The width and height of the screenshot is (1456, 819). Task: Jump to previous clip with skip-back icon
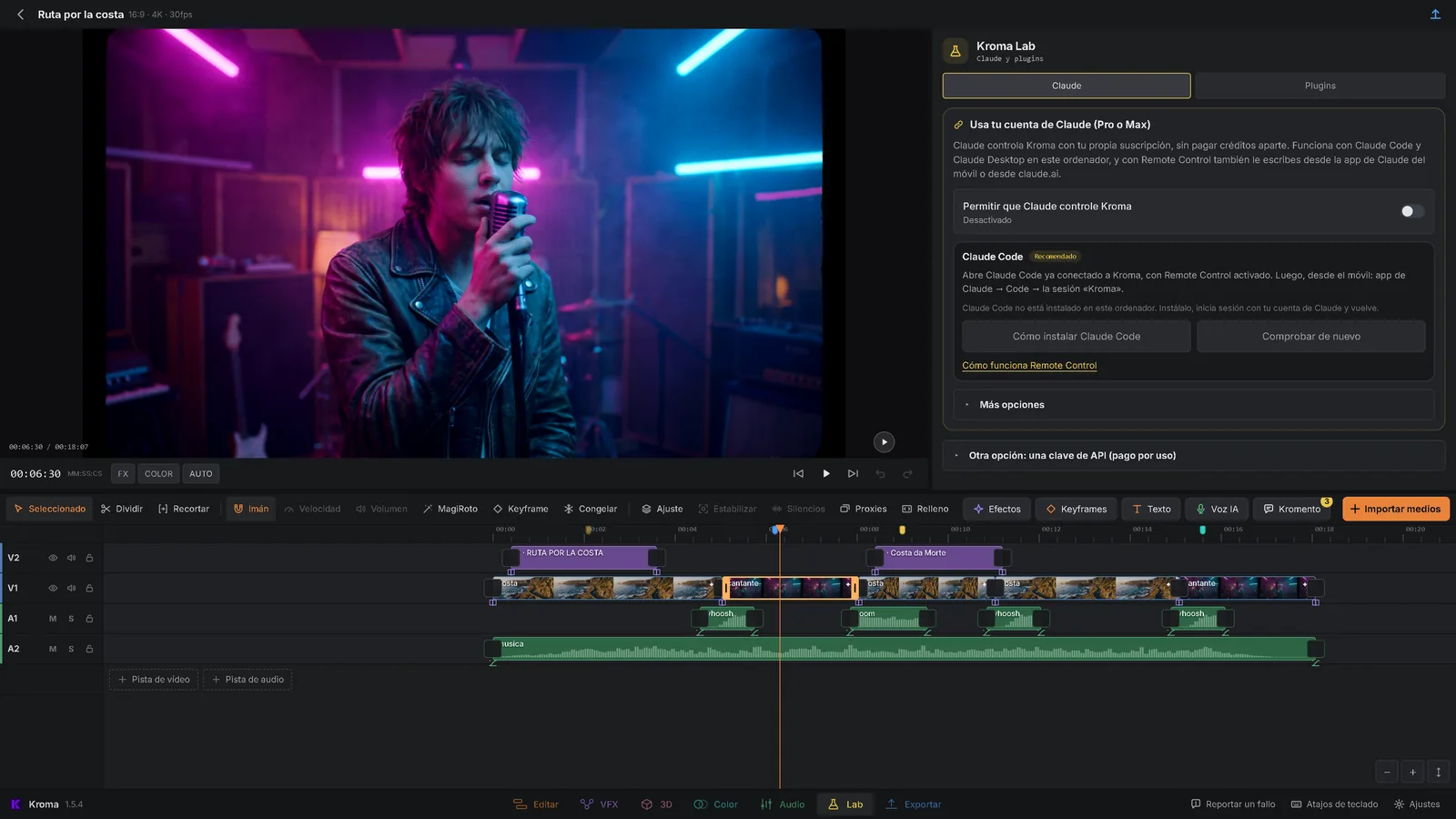[x=798, y=473]
